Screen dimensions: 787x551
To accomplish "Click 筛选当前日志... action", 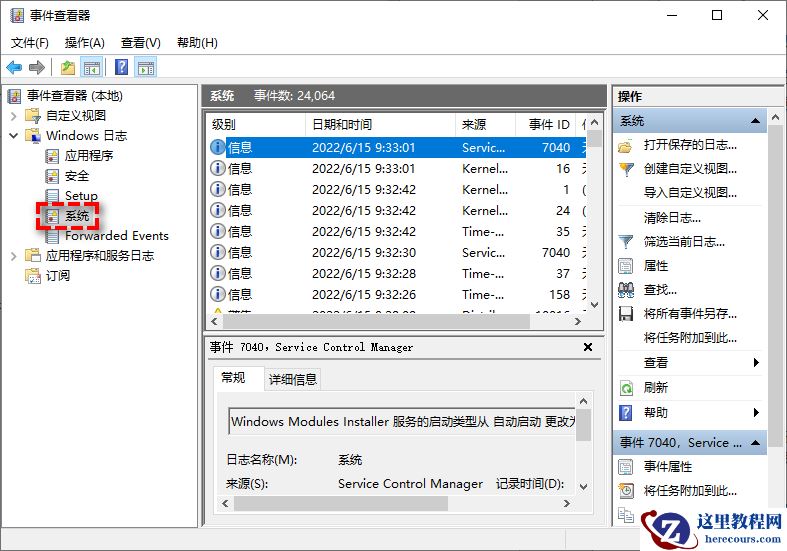I will (684, 242).
